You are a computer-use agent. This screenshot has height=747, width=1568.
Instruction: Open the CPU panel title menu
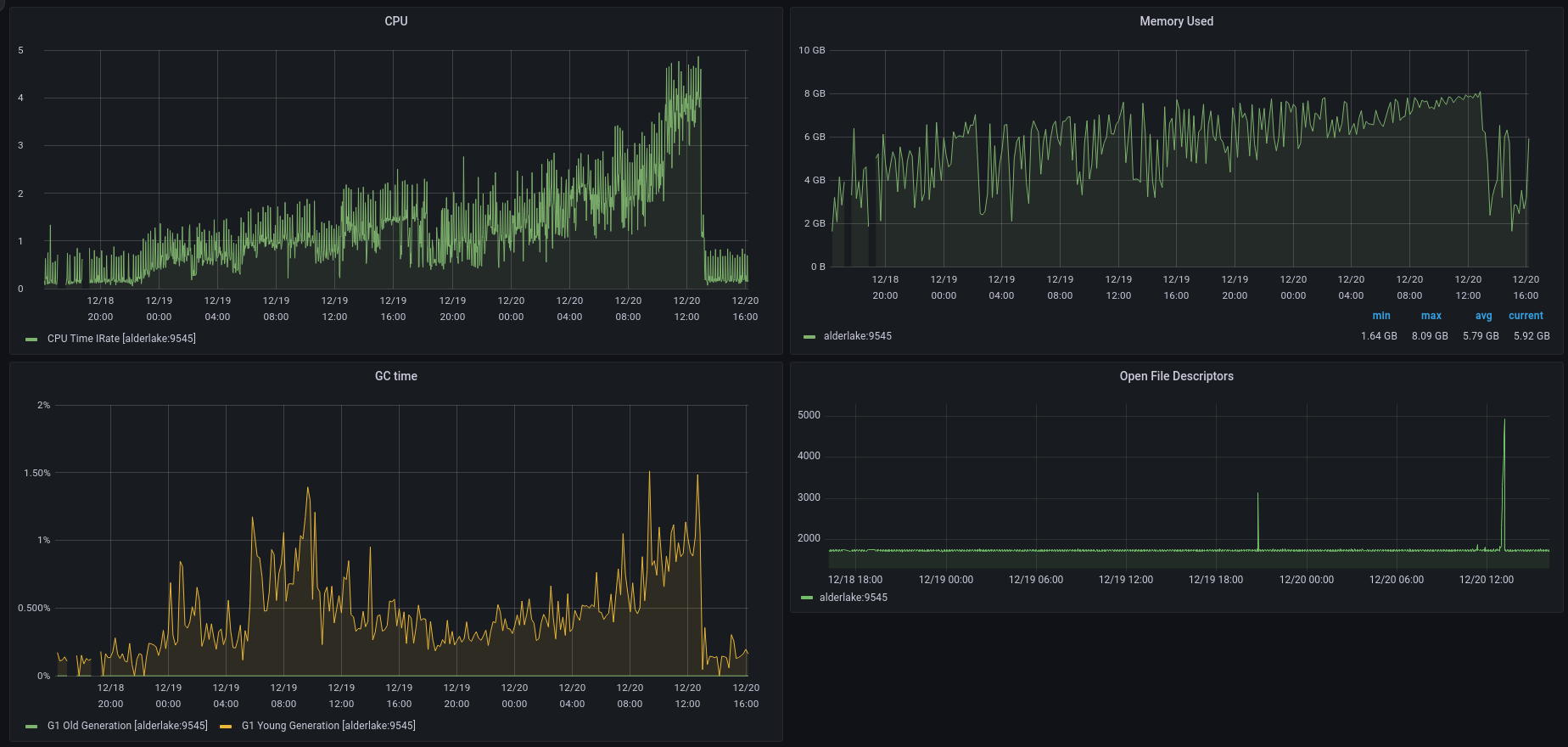pos(396,21)
